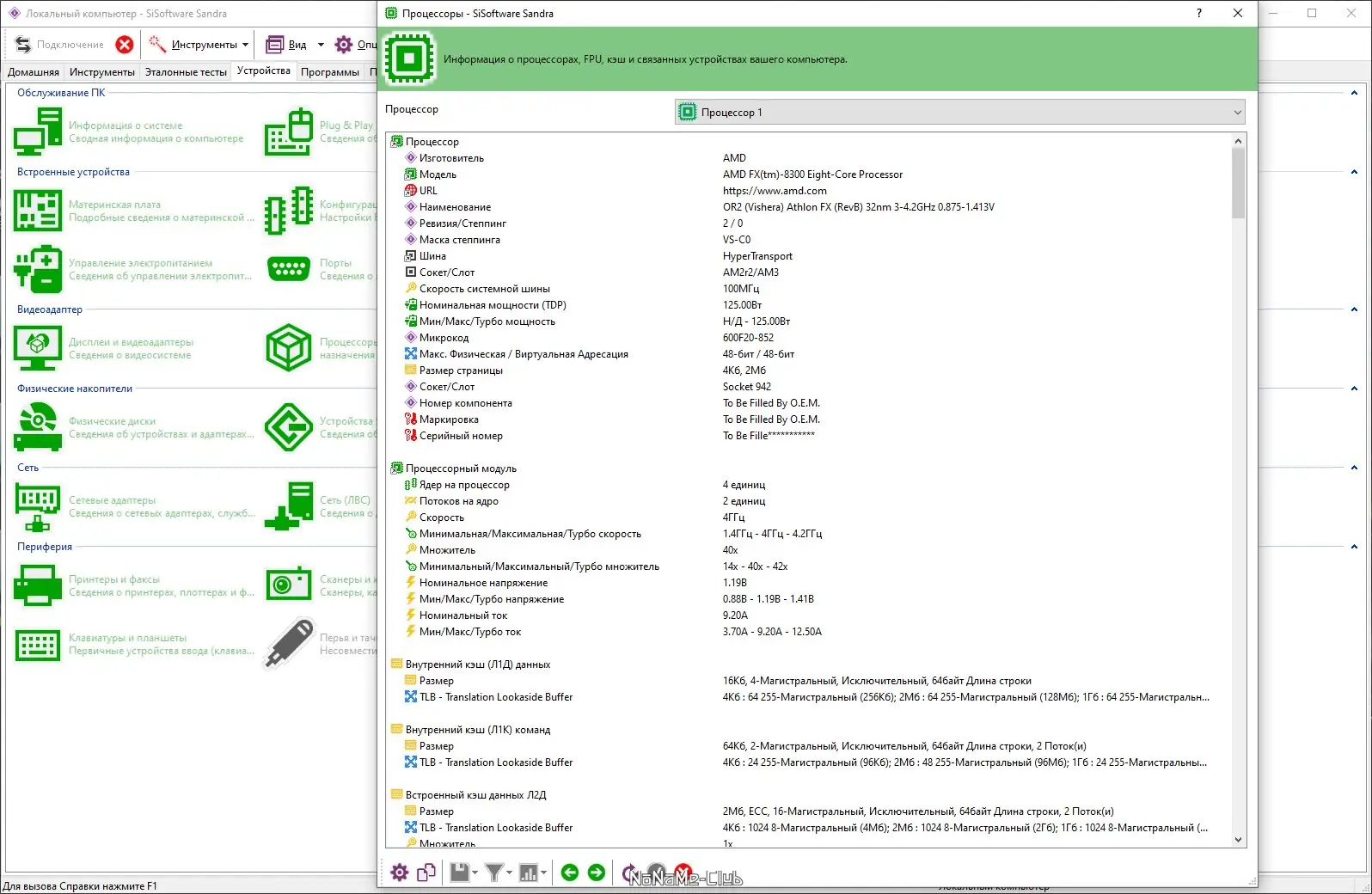Open the Ports (Порты) module icon

pyautogui.click(x=288, y=269)
